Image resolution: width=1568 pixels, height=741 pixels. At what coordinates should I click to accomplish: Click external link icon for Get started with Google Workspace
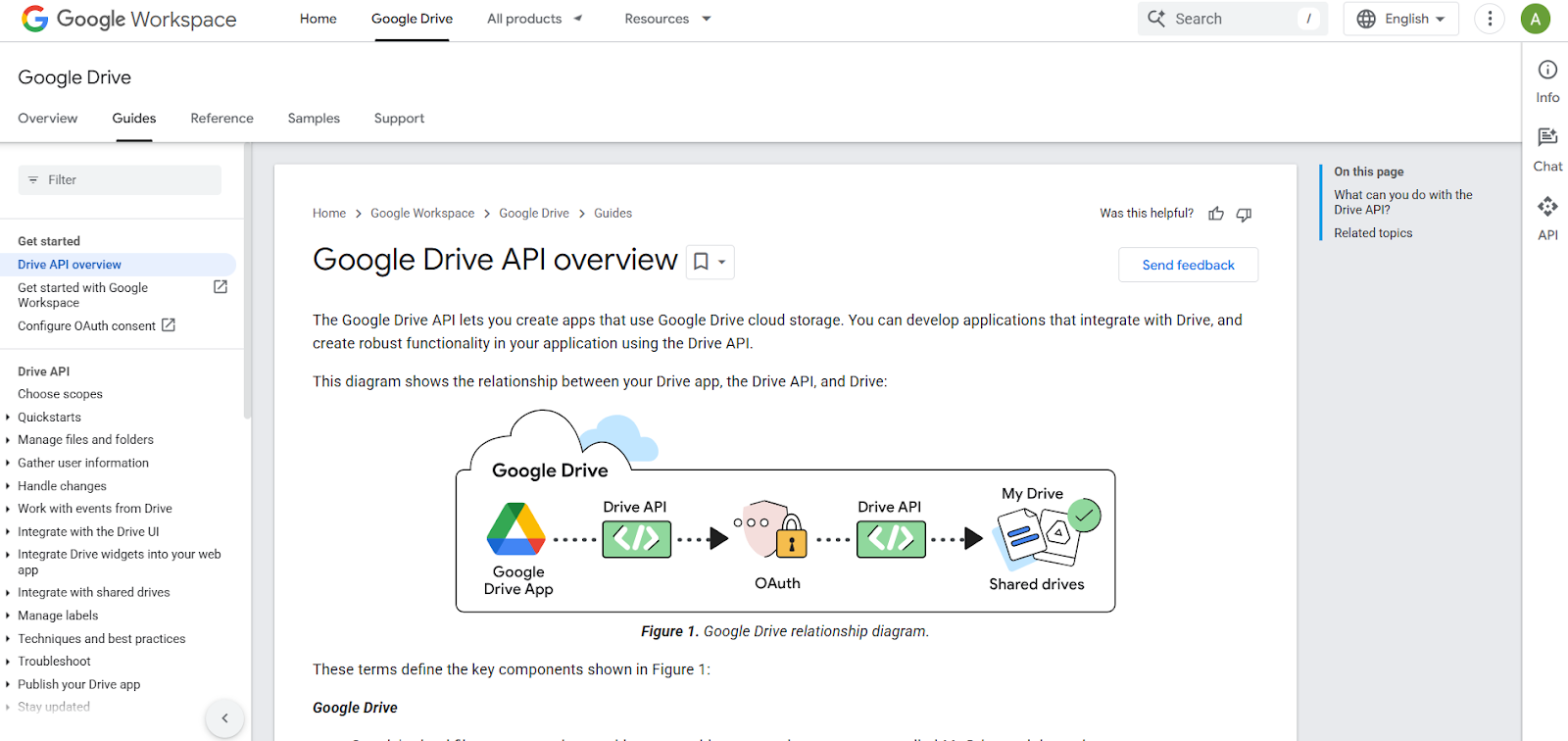click(220, 287)
